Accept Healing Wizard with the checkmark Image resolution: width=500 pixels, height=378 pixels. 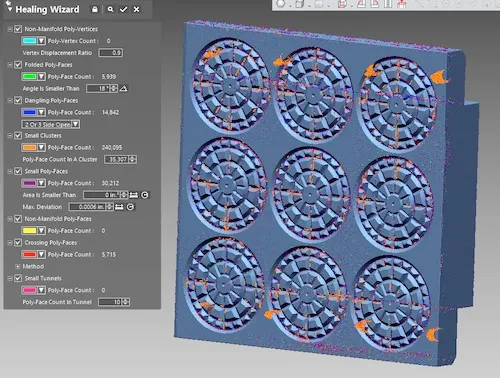click(x=123, y=9)
